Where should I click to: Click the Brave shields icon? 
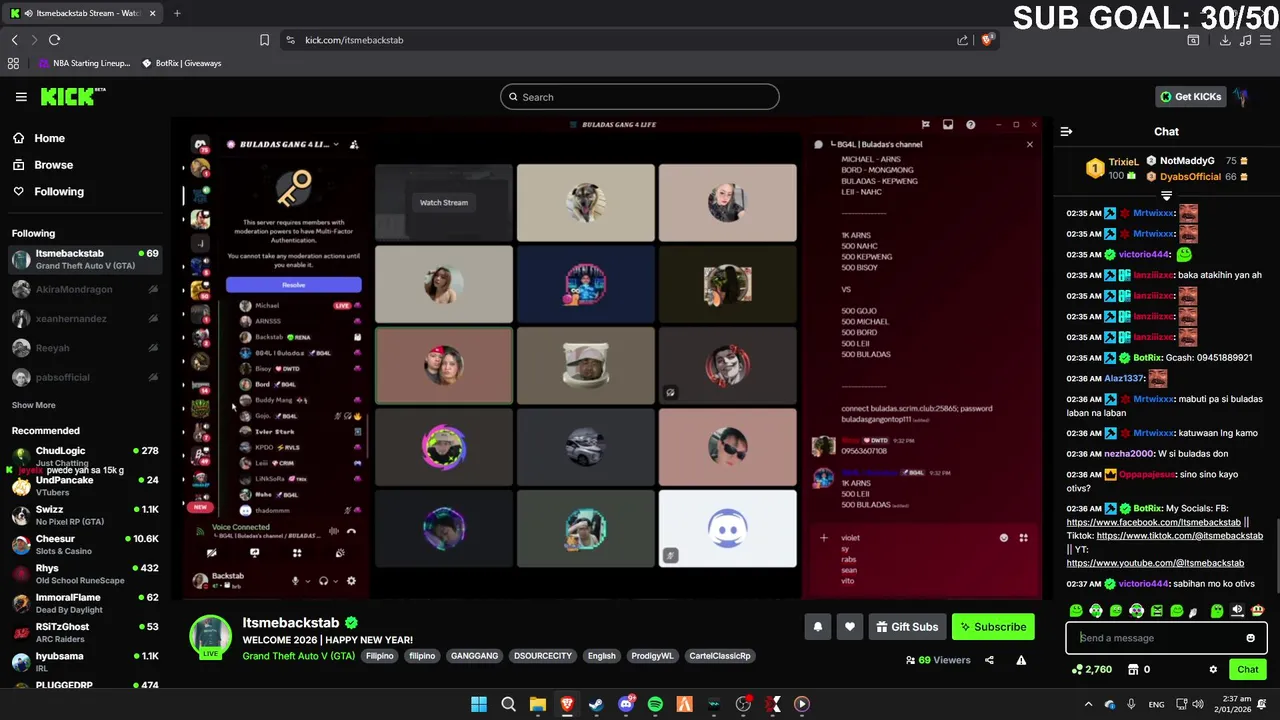(987, 40)
